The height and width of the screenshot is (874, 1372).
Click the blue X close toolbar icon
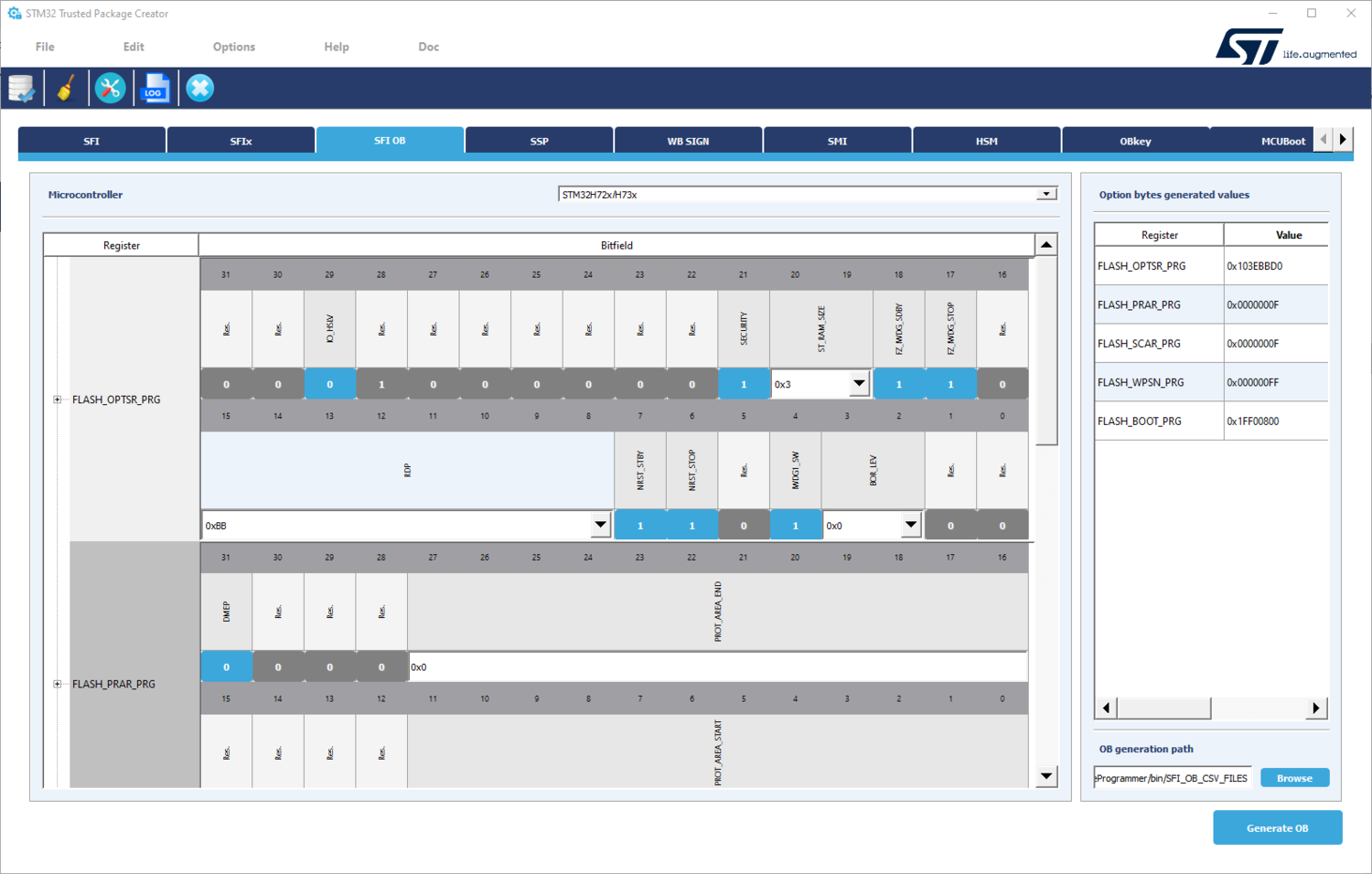point(200,89)
